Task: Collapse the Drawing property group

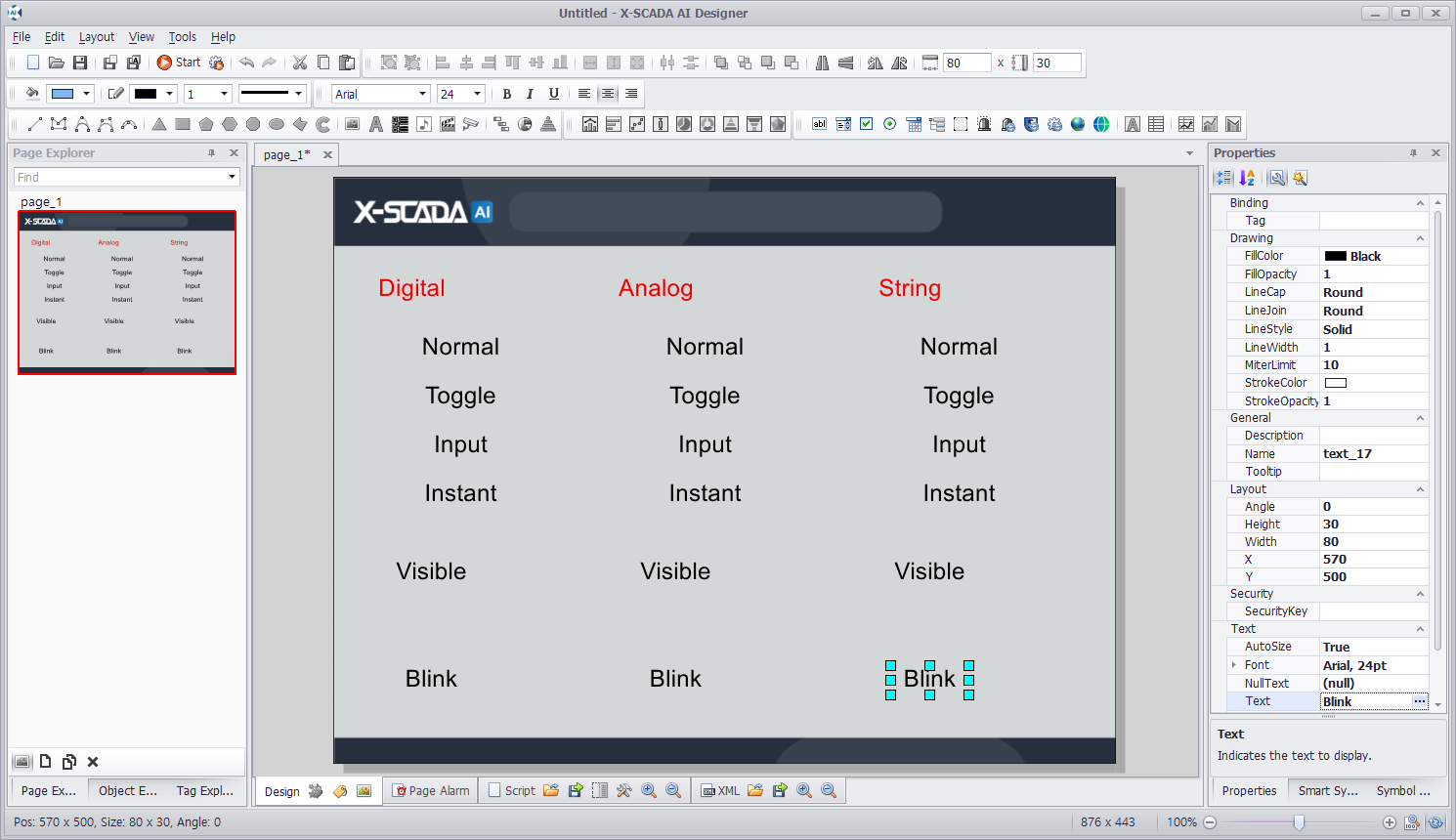Action: pos(1420,238)
